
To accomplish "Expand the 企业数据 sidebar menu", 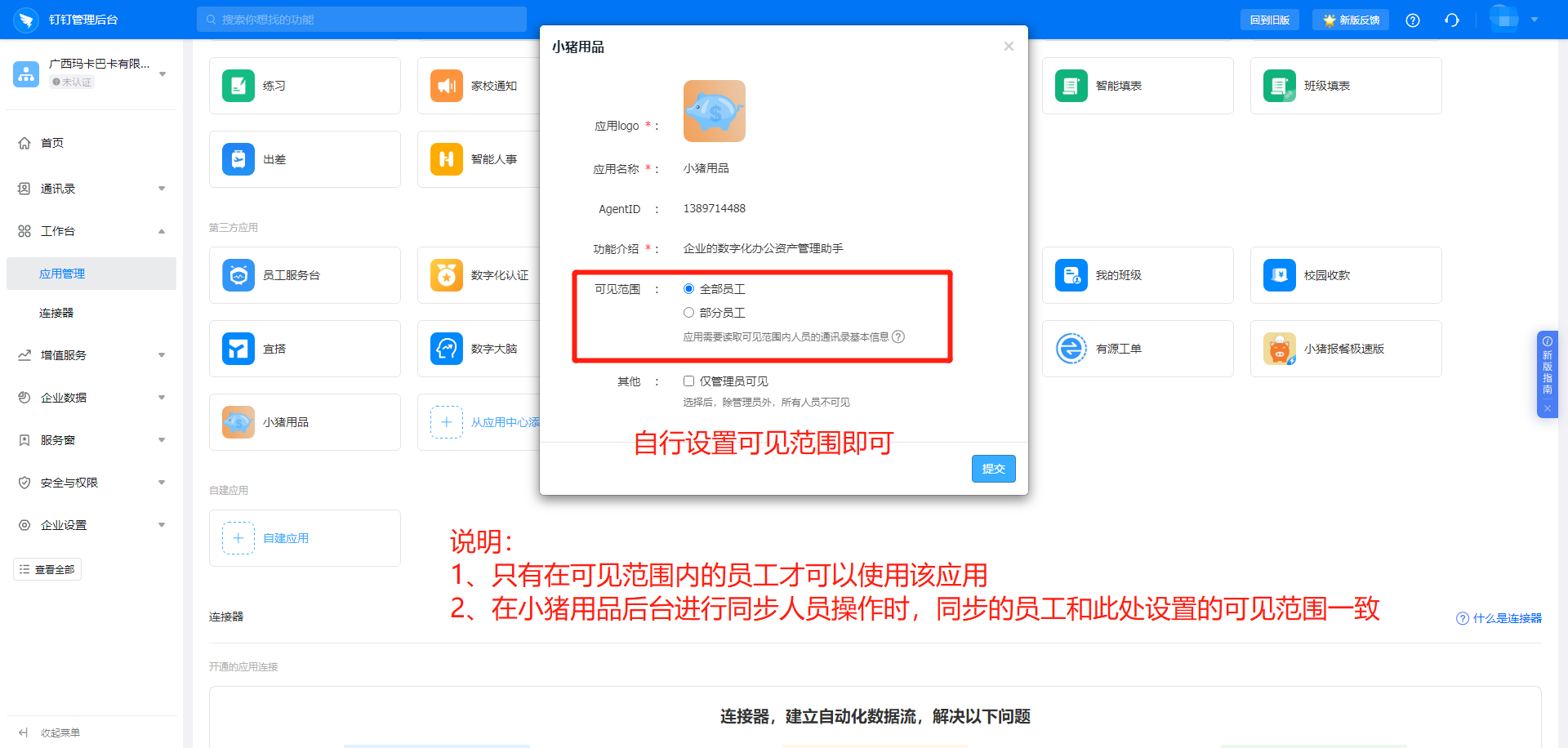I will pyautogui.click(x=162, y=398).
